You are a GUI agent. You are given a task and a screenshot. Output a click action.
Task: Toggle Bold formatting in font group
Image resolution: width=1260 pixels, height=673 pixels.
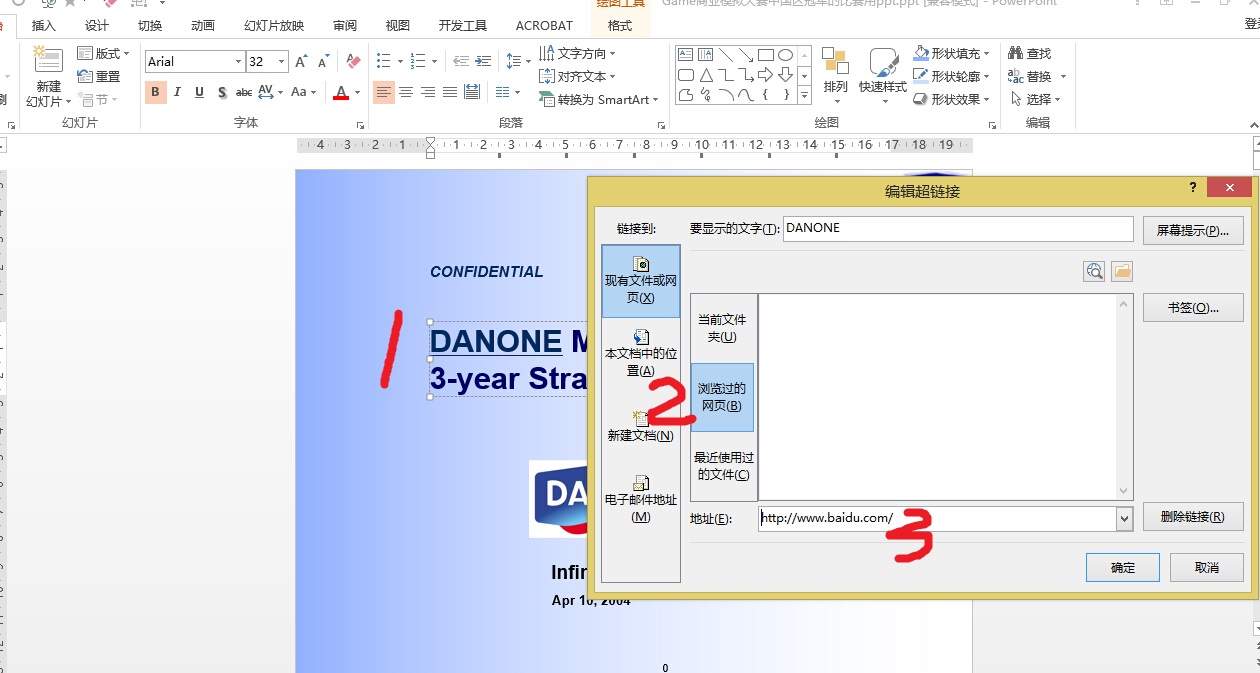[x=155, y=92]
